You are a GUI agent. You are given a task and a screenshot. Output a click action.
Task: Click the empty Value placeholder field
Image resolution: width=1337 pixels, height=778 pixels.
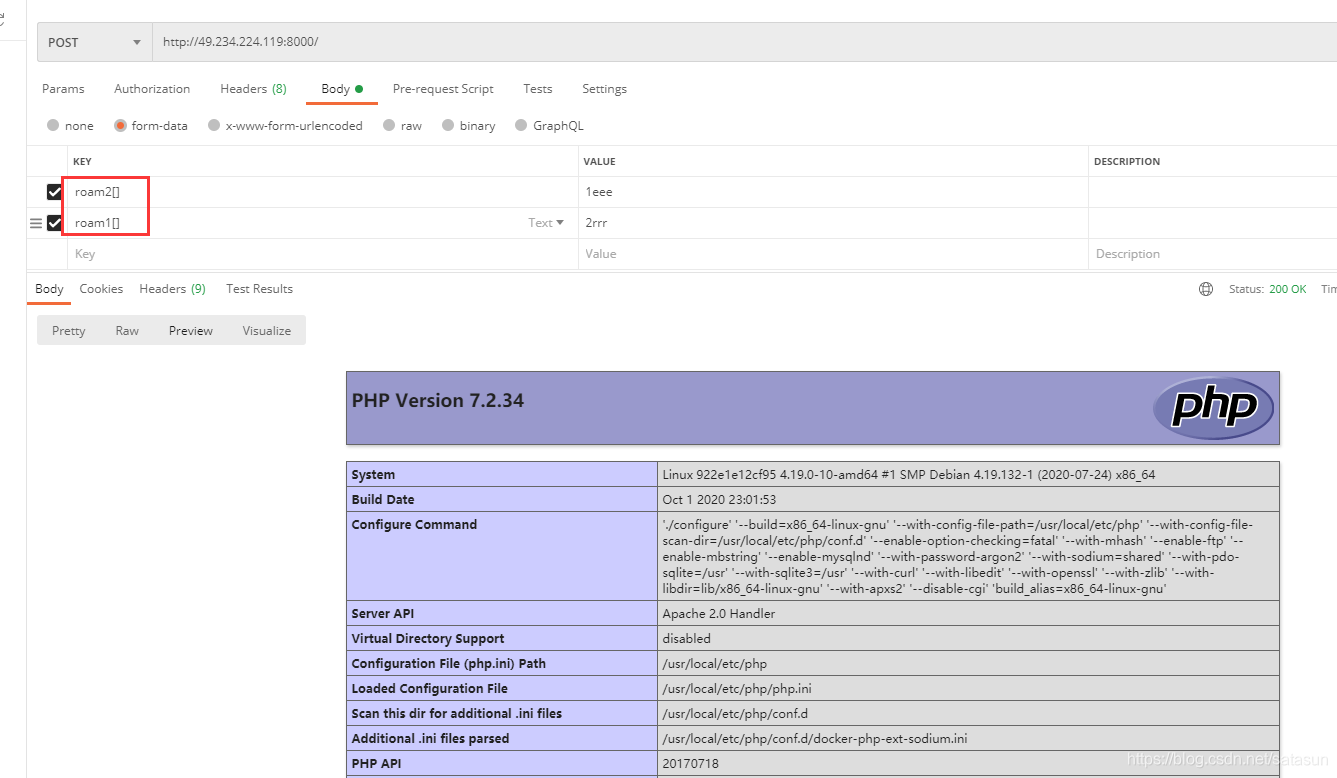[x=833, y=254]
